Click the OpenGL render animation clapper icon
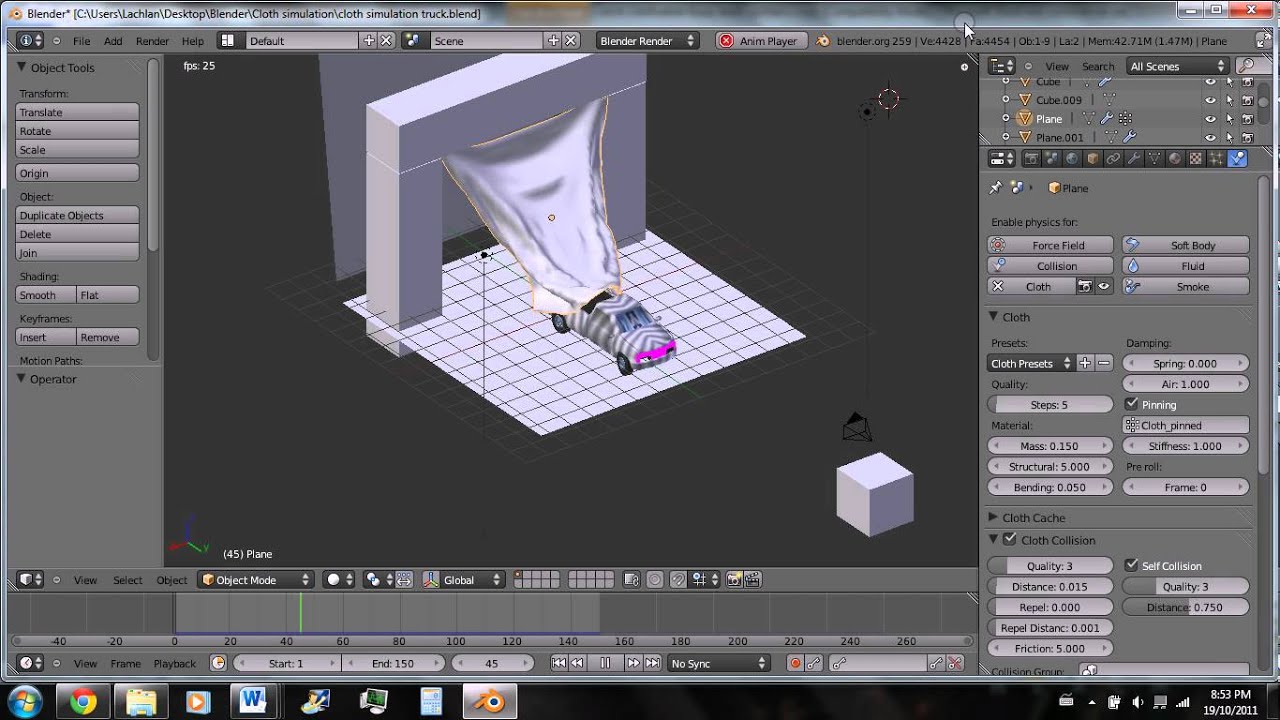 pos(753,579)
